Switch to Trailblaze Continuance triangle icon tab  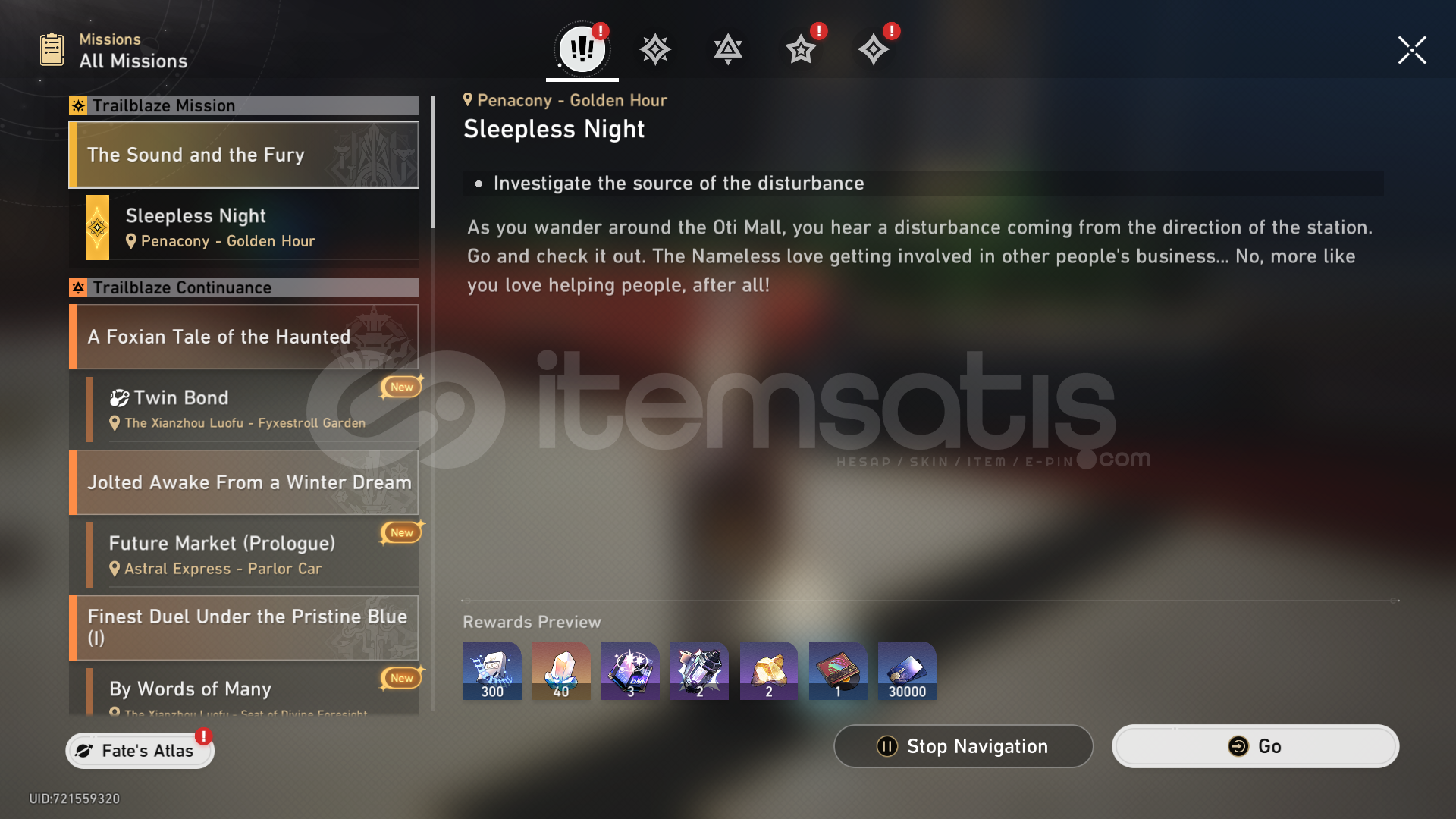click(x=727, y=50)
